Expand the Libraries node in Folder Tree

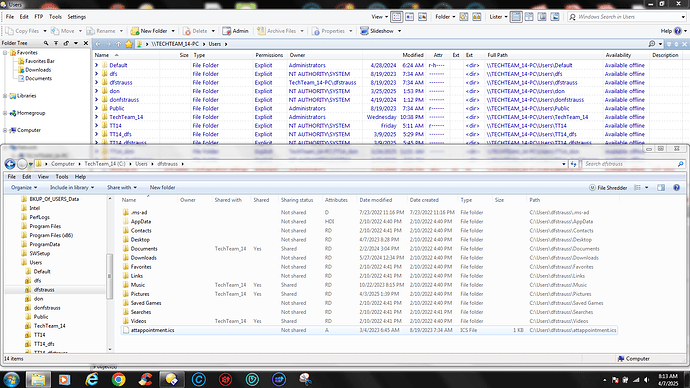tap(5, 96)
